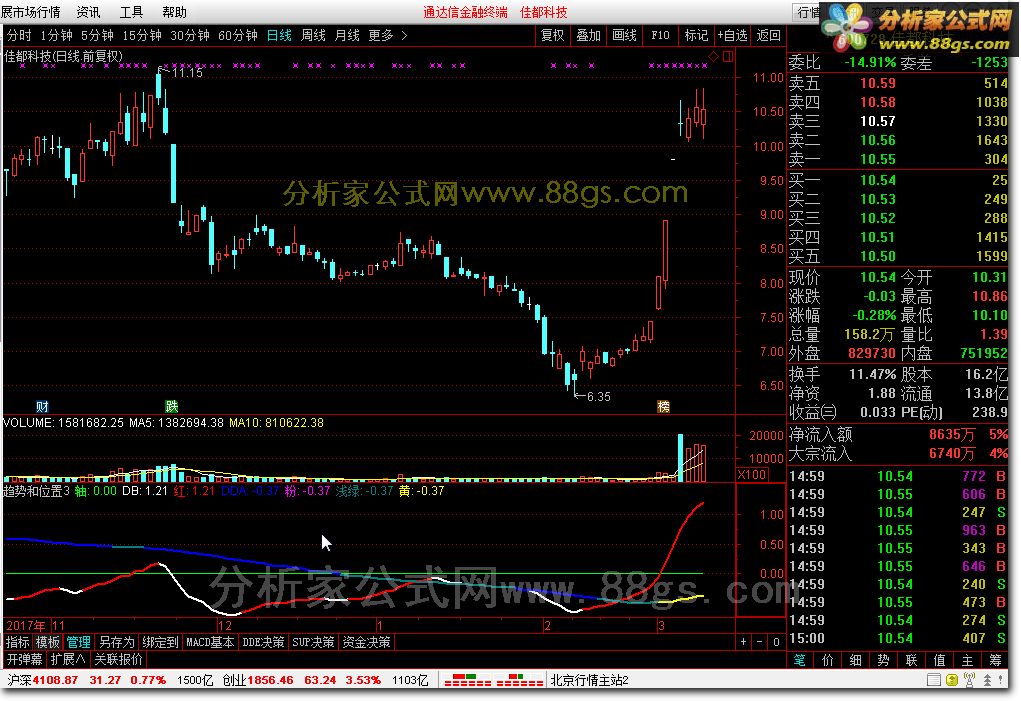
Task: Click the '管理' manage tab at bottom
Action: click(x=78, y=642)
